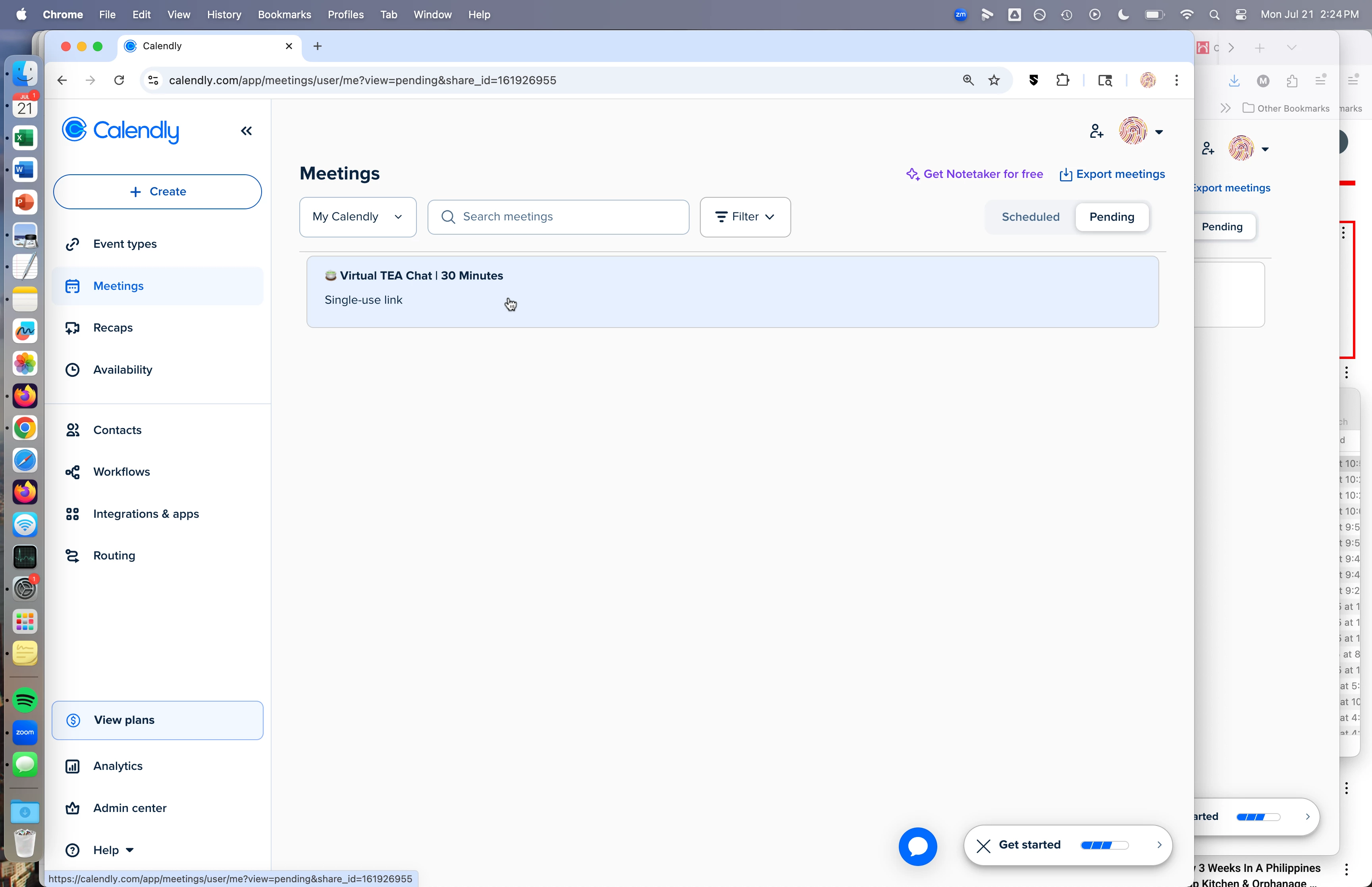The width and height of the screenshot is (1372, 887).
Task: Reload the Calendly page
Action: (x=119, y=80)
